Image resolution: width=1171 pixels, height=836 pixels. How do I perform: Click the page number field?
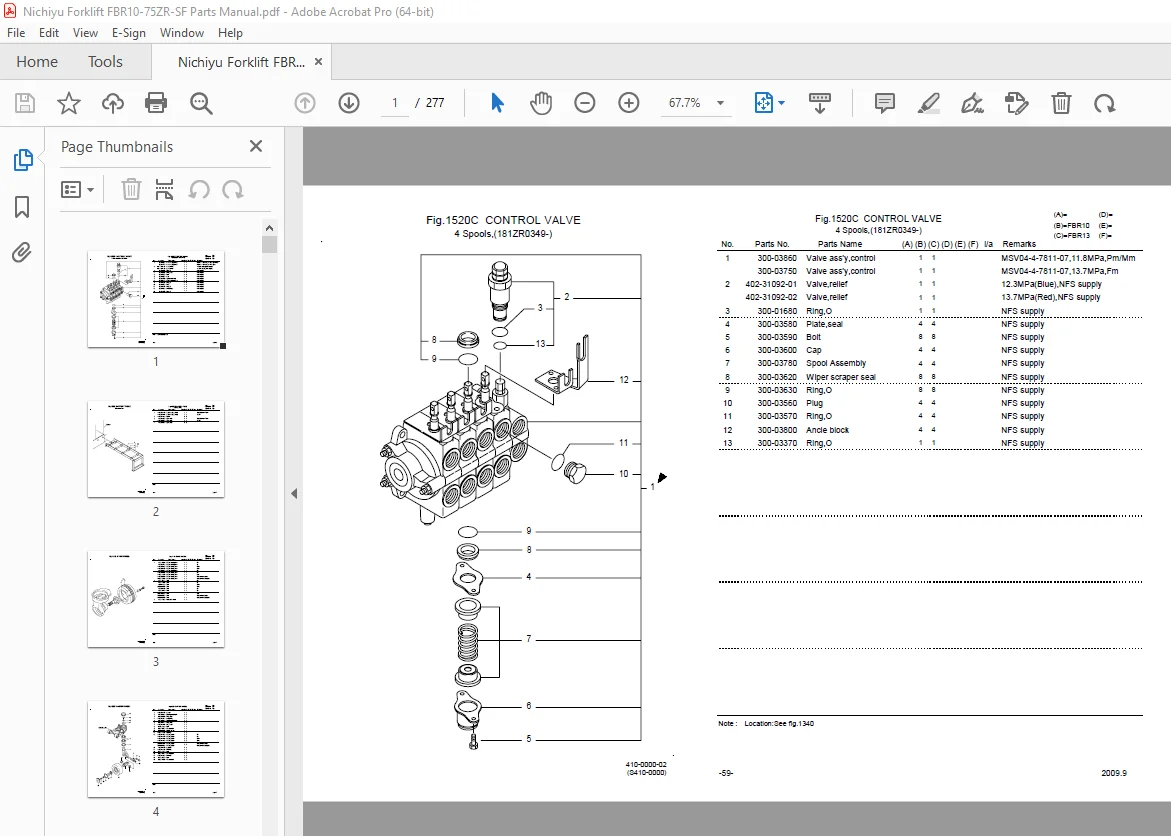pyautogui.click(x=394, y=103)
